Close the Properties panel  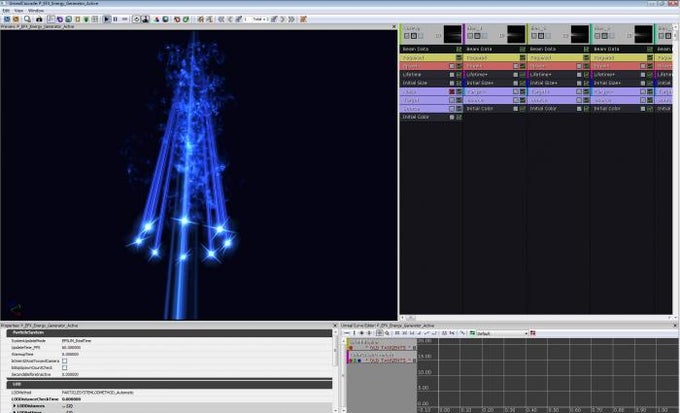pos(334,325)
